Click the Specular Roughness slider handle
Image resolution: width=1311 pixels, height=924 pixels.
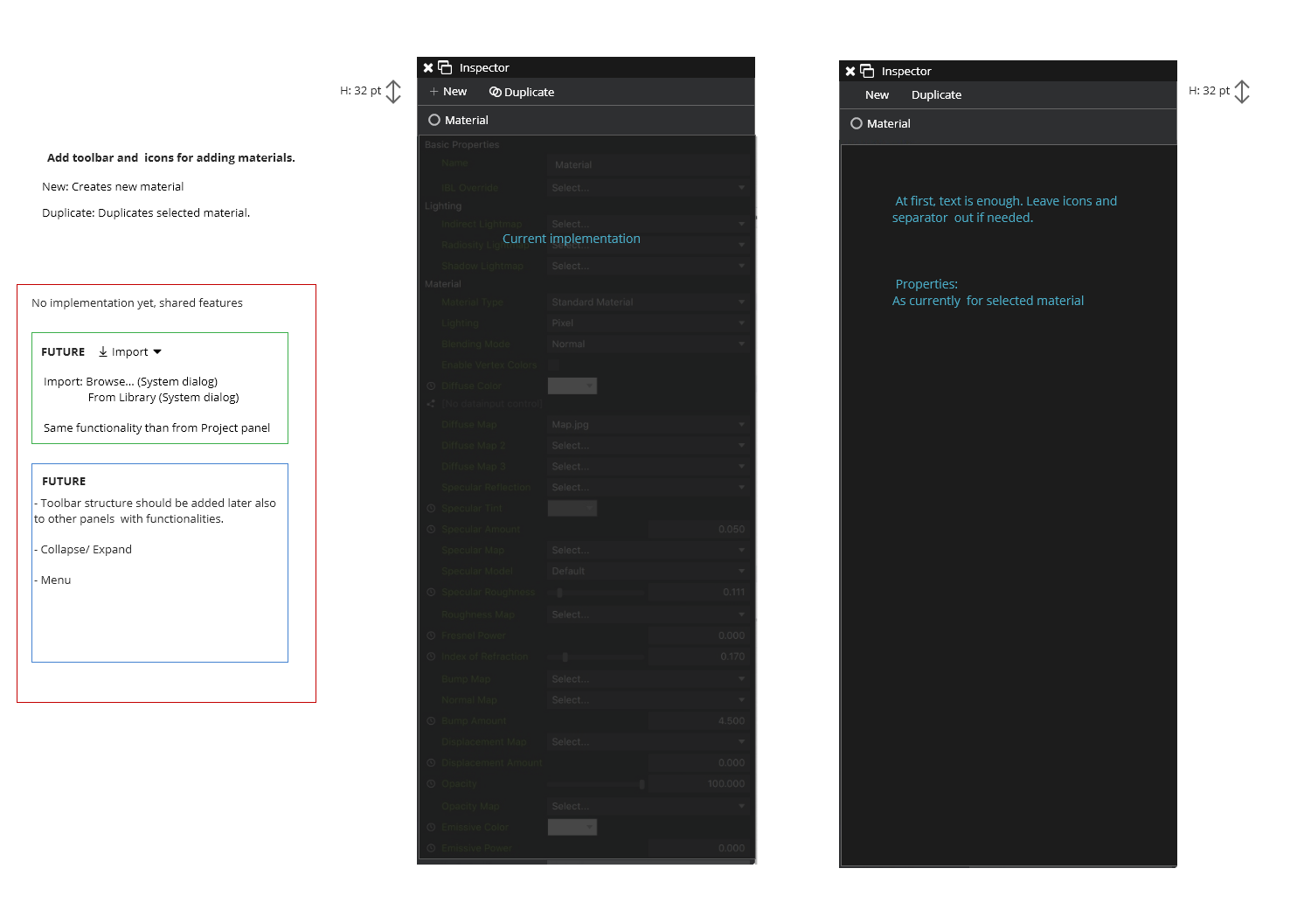click(559, 593)
